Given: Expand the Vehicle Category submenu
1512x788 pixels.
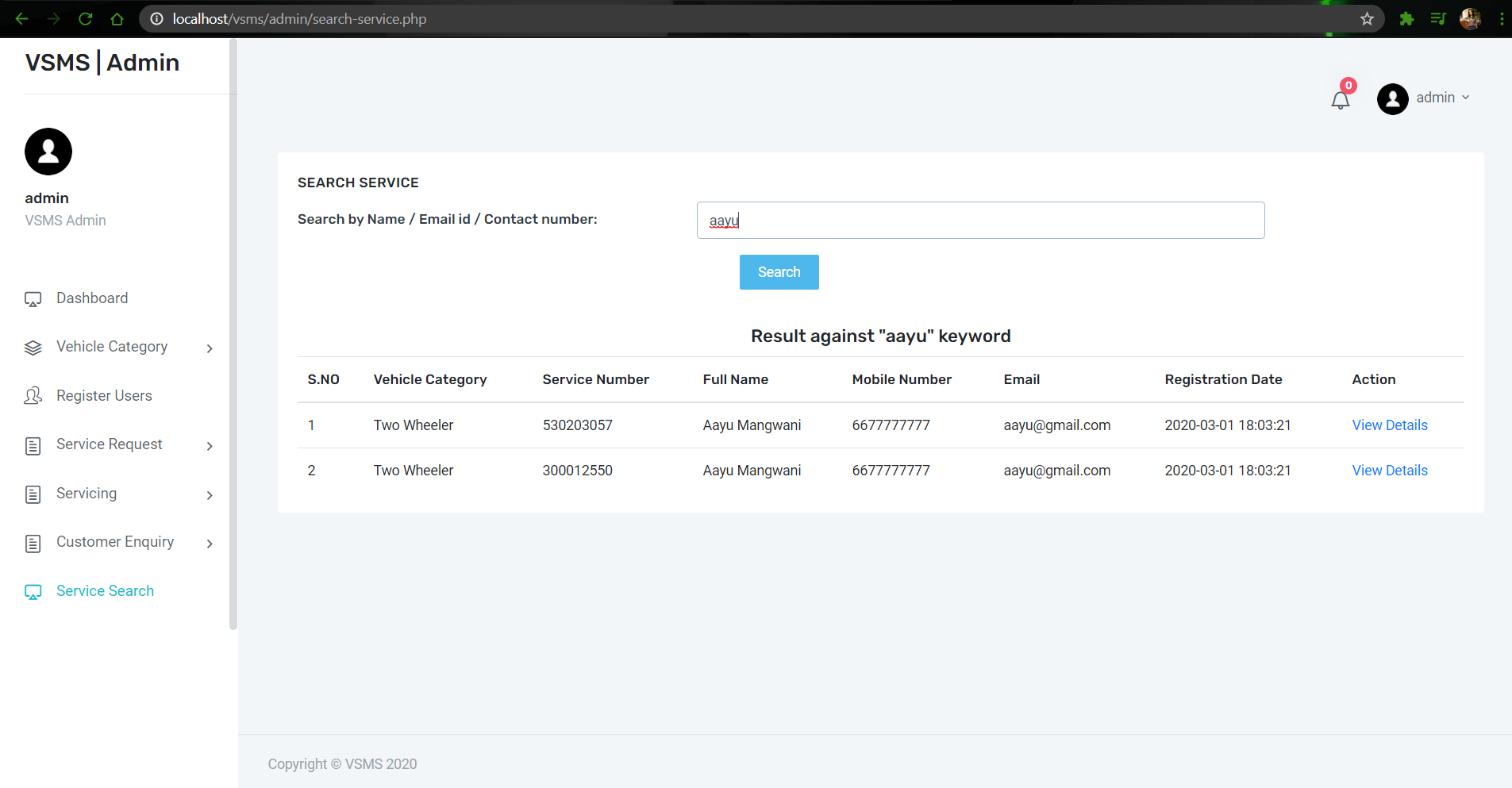Looking at the screenshot, I should [x=210, y=348].
